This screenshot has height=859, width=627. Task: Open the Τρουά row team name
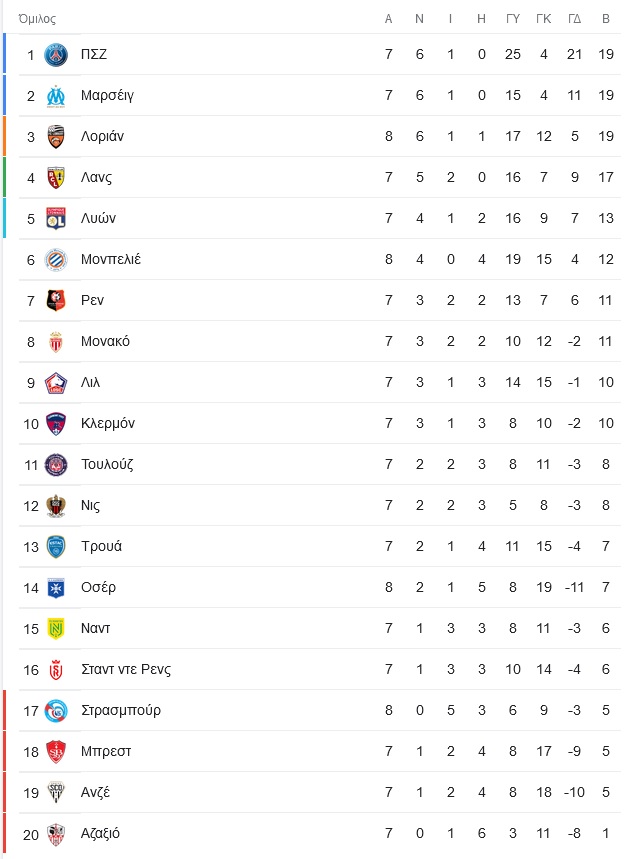click(101, 547)
